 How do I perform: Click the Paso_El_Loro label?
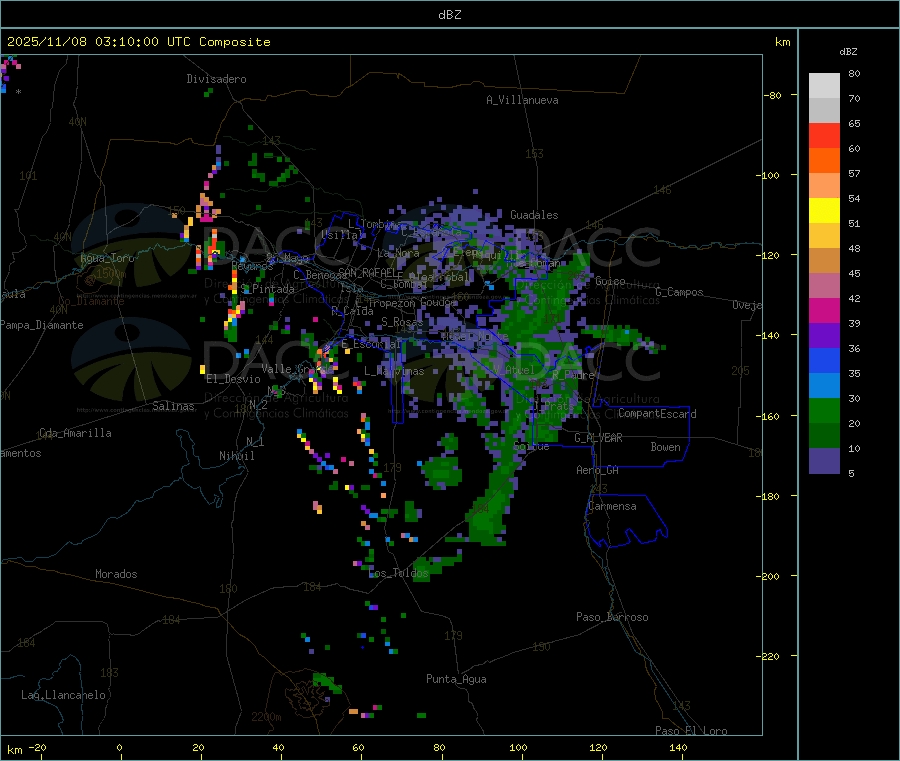click(x=691, y=731)
